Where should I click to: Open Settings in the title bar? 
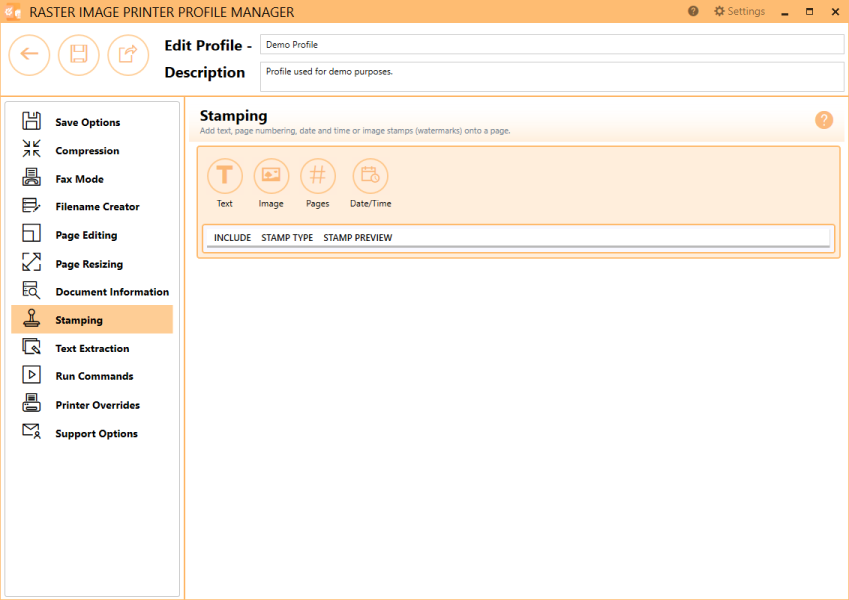click(x=739, y=11)
